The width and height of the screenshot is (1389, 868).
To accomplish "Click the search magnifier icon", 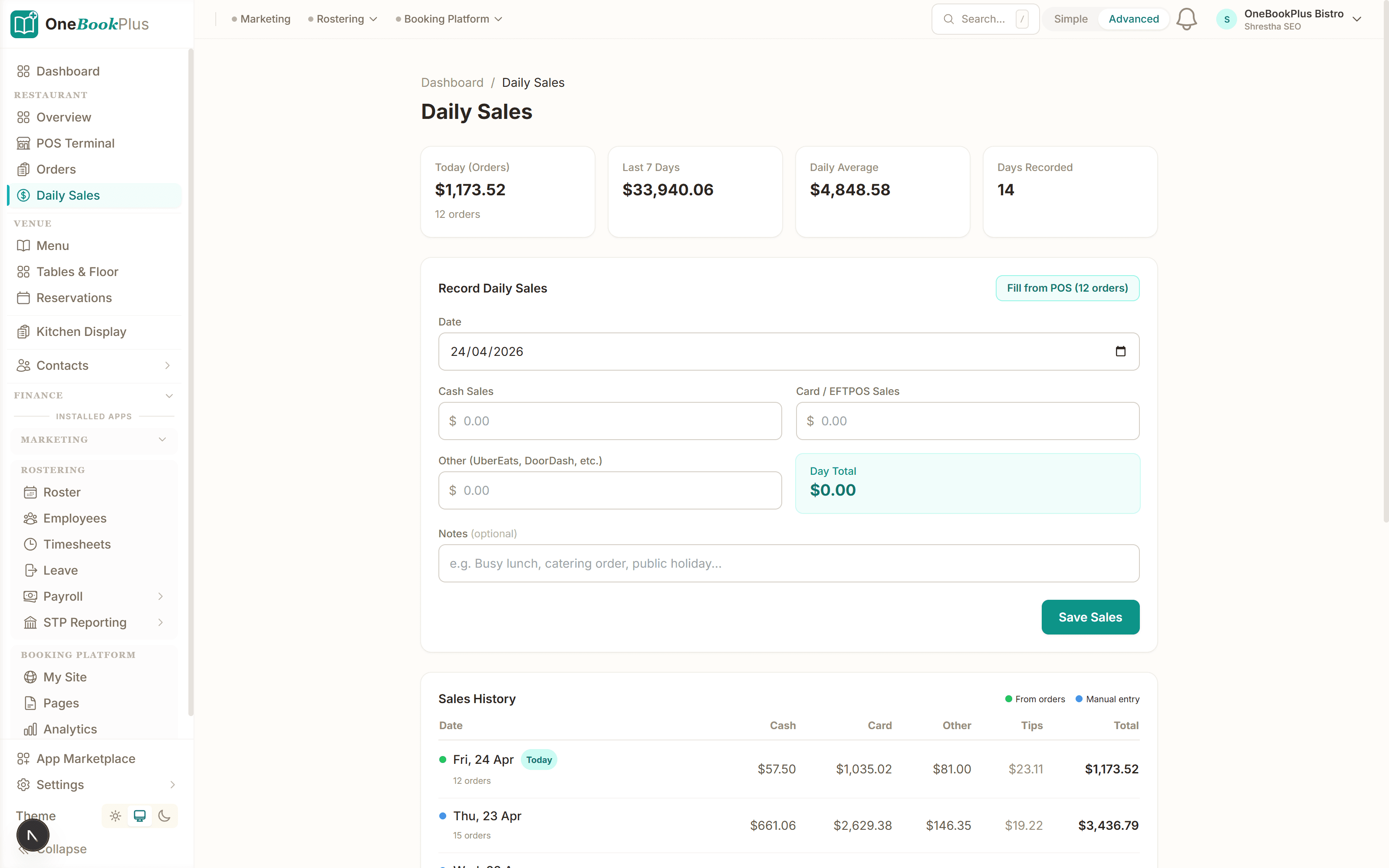I will point(949,19).
